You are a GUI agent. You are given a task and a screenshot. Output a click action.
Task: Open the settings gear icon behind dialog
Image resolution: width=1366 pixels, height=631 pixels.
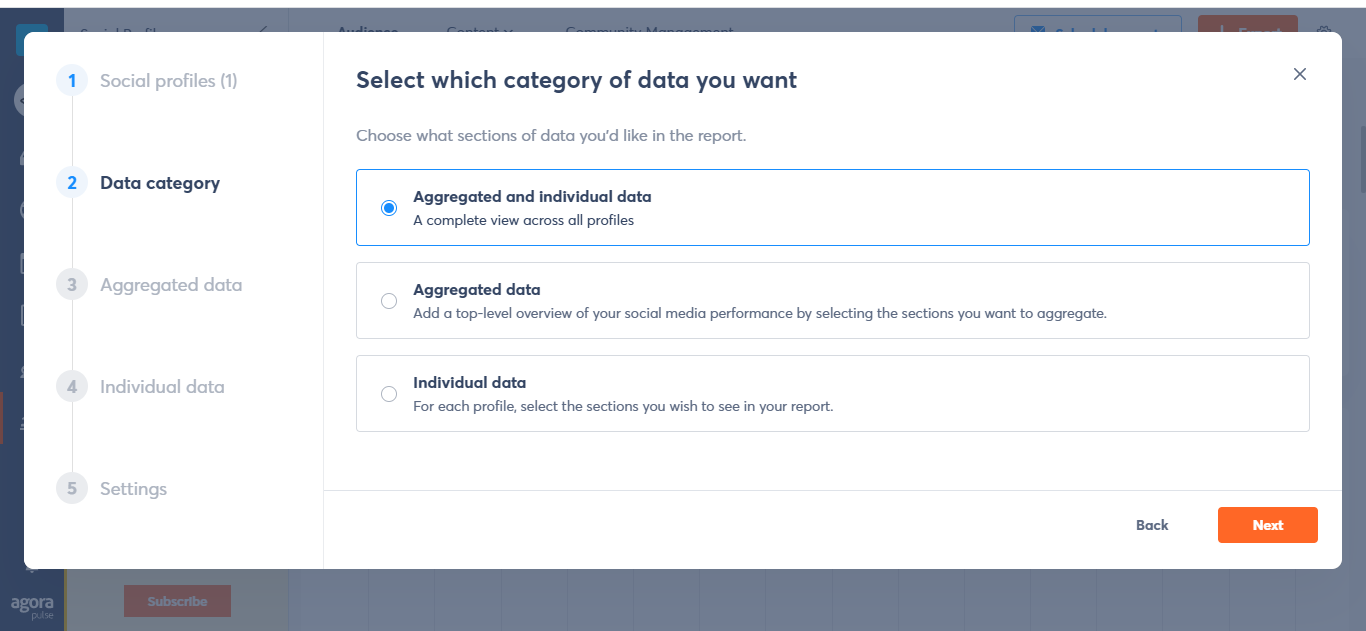tap(1324, 30)
